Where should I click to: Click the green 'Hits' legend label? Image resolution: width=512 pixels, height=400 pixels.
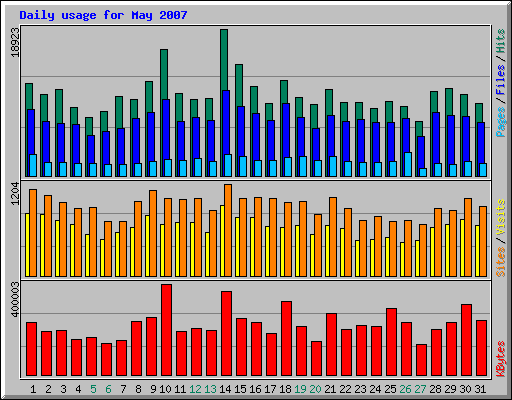(x=500, y=41)
